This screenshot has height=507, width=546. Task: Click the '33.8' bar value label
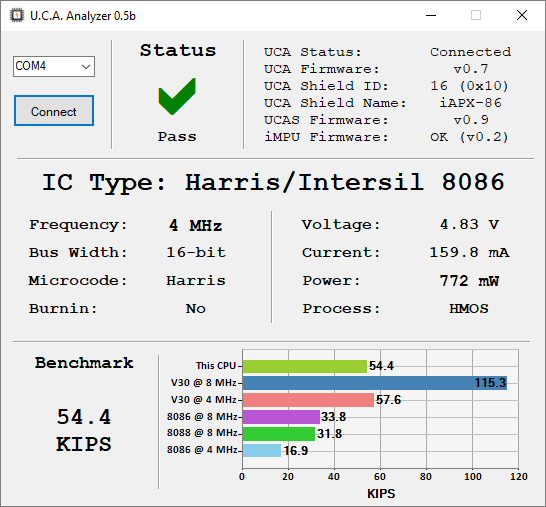[334, 417]
